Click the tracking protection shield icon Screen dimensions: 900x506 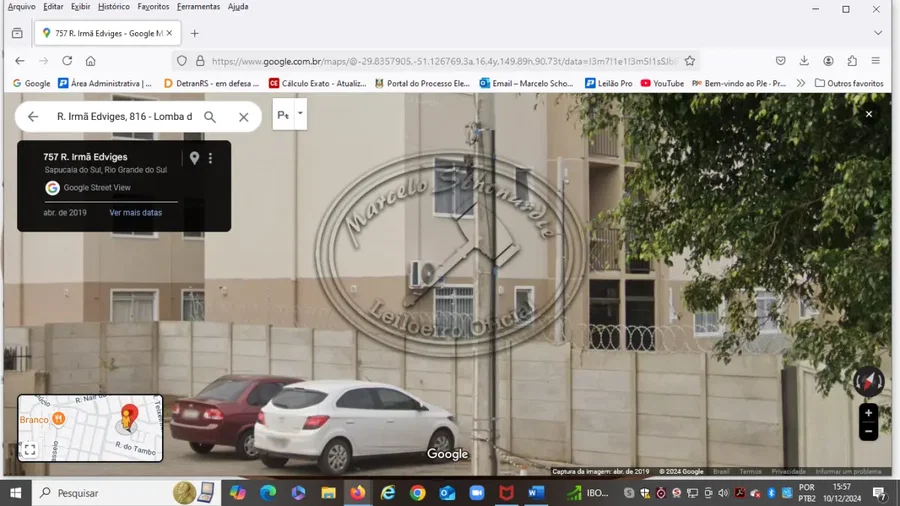tap(182, 61)
